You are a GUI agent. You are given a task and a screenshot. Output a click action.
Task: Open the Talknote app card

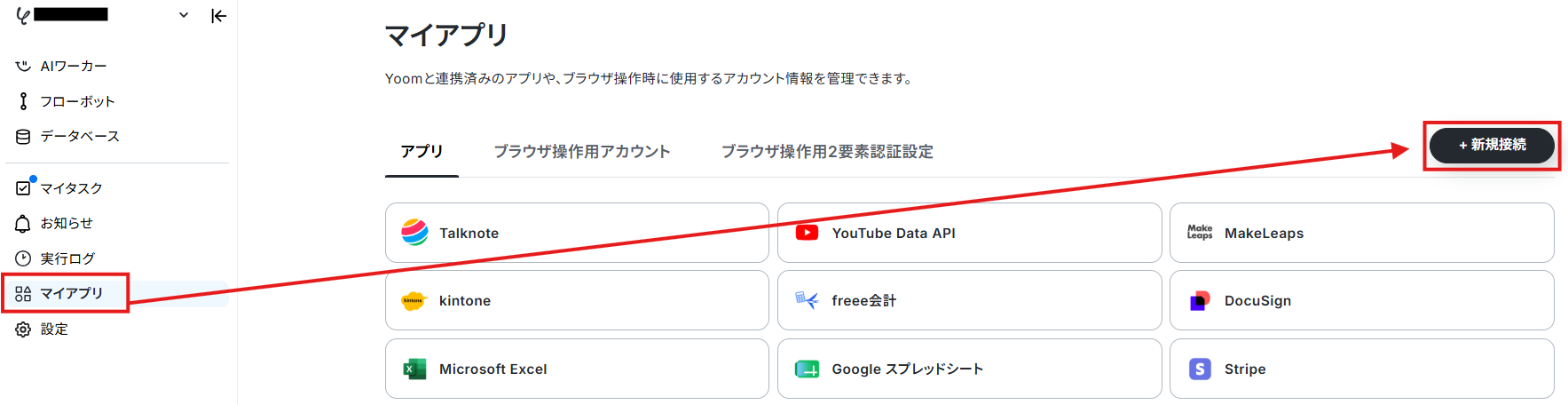[x=577, y=233]
